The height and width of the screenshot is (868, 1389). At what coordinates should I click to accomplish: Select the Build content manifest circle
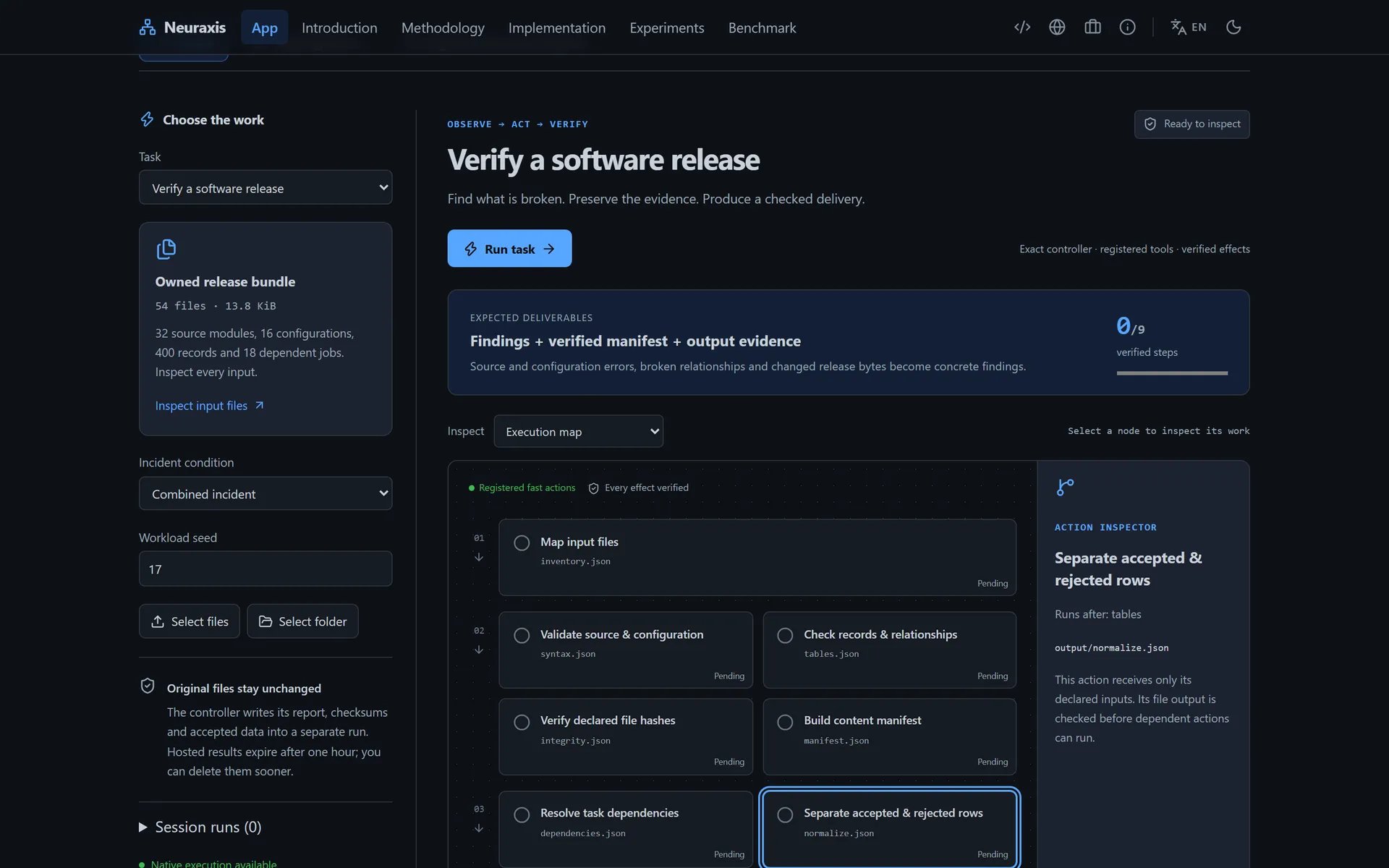coord(785,722)
